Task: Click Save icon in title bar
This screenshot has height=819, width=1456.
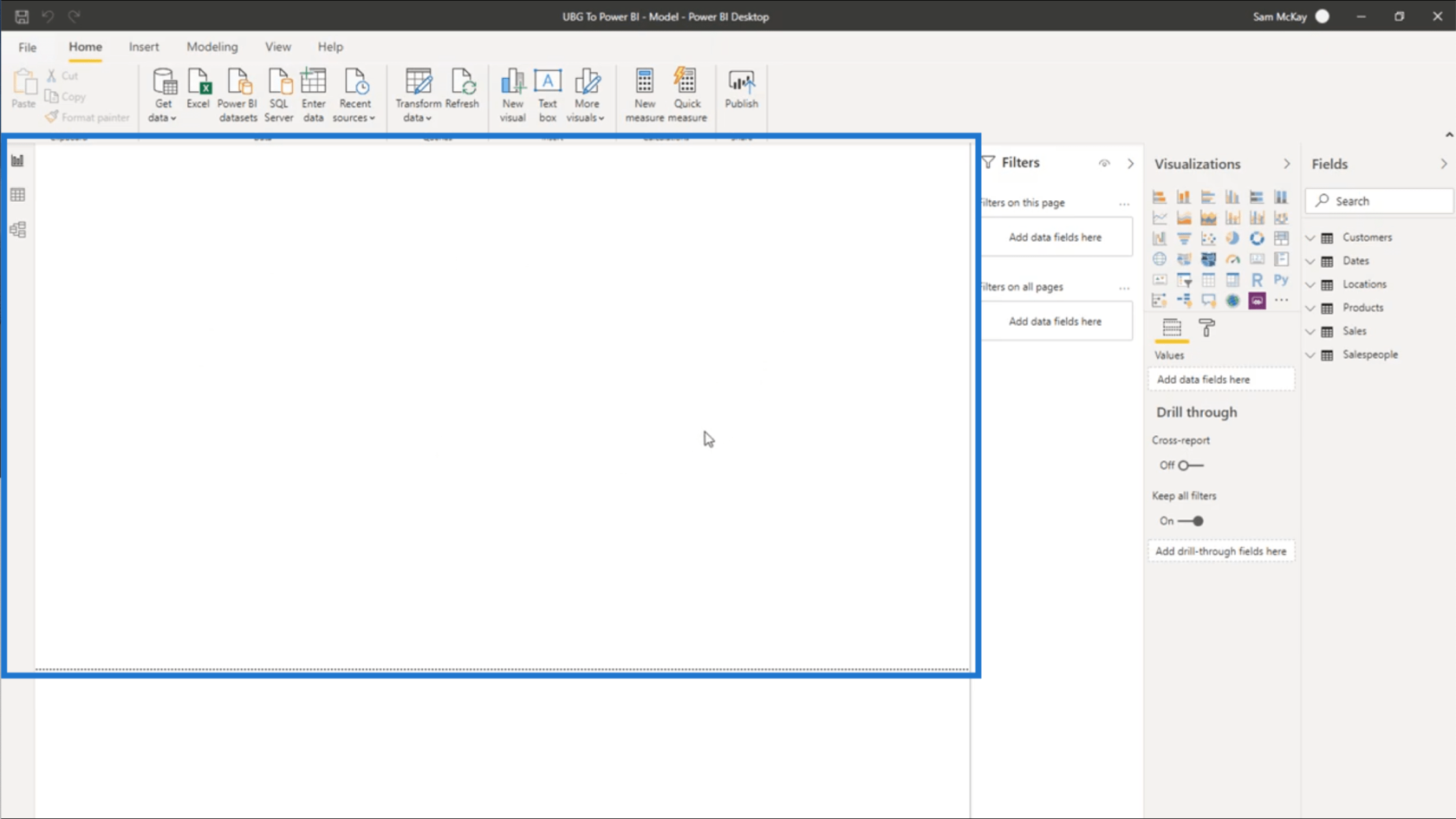Action: tap(22, 16)
